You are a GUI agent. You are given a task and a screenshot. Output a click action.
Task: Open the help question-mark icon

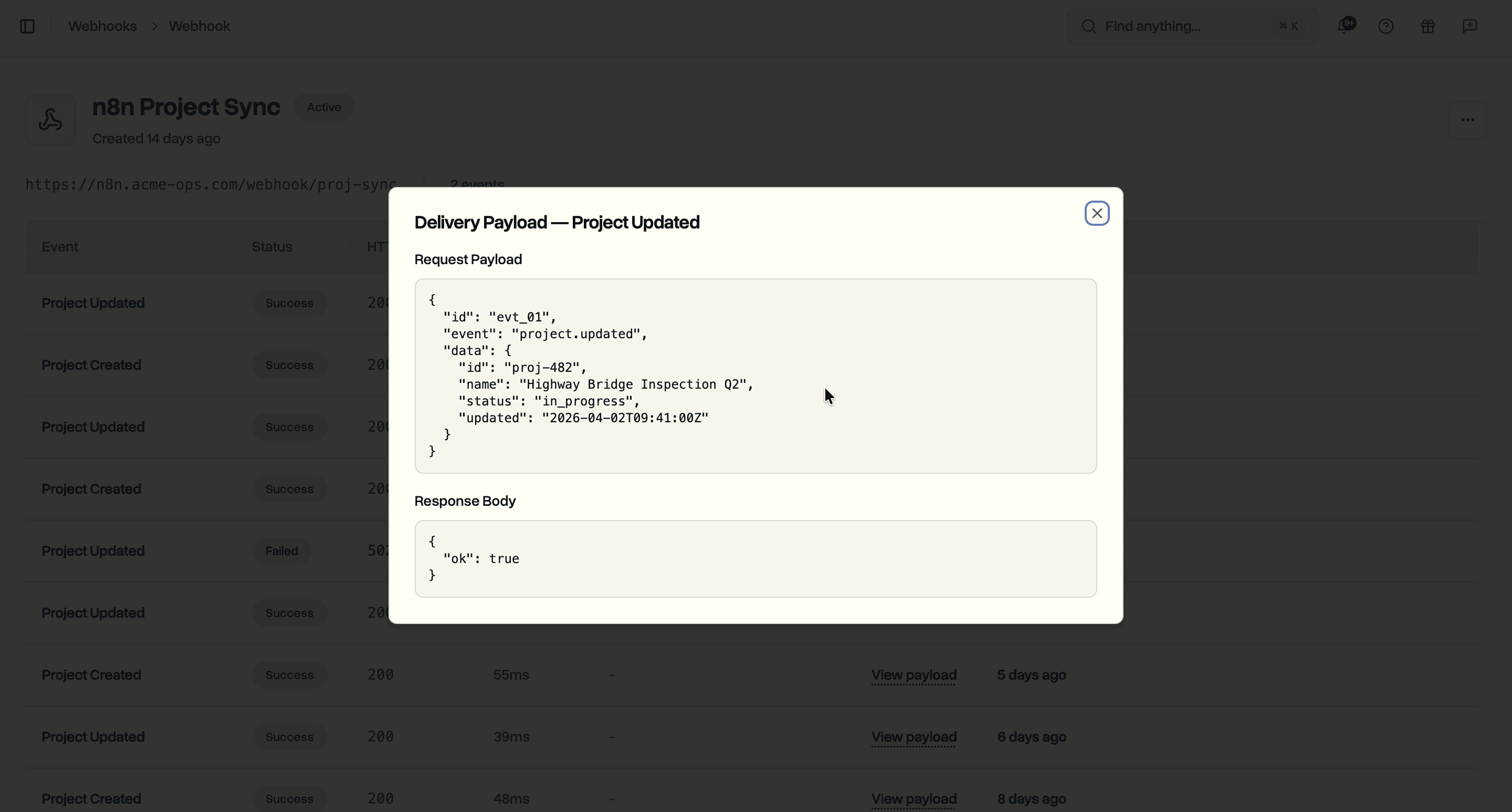[1386, 26]
